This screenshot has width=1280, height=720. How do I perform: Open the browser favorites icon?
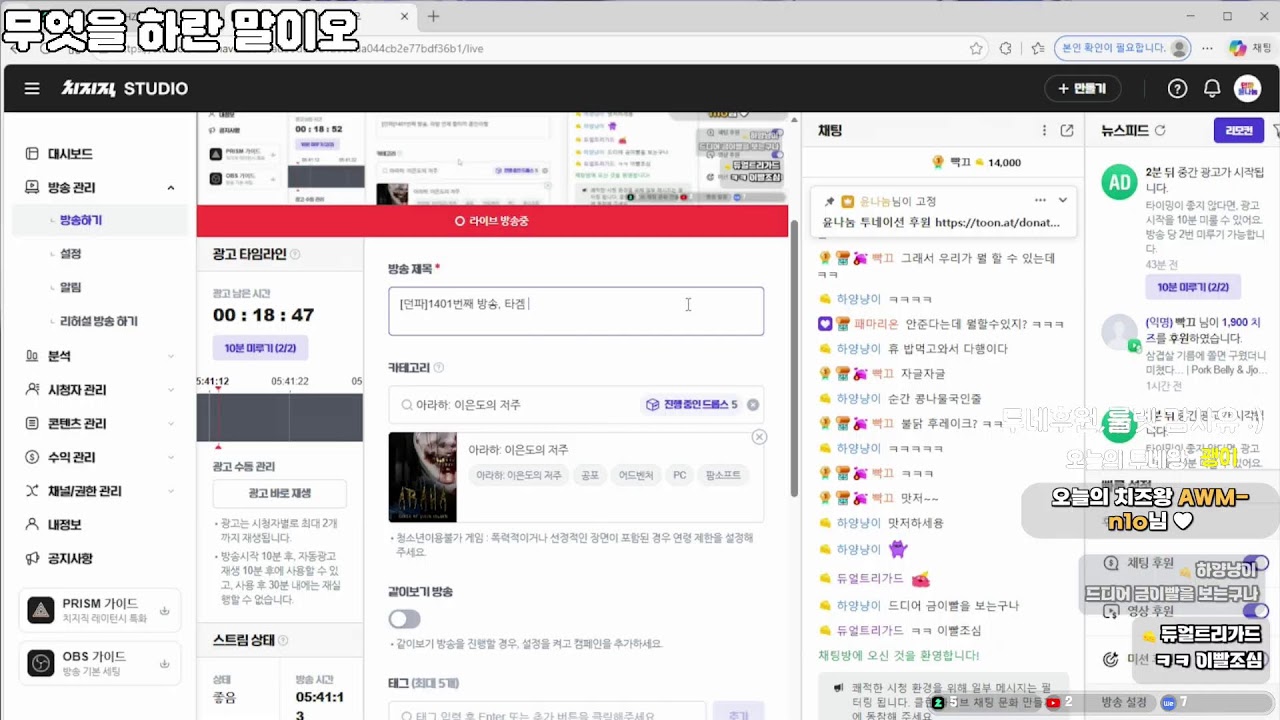pyautogui.click(x=1038, y=48)
